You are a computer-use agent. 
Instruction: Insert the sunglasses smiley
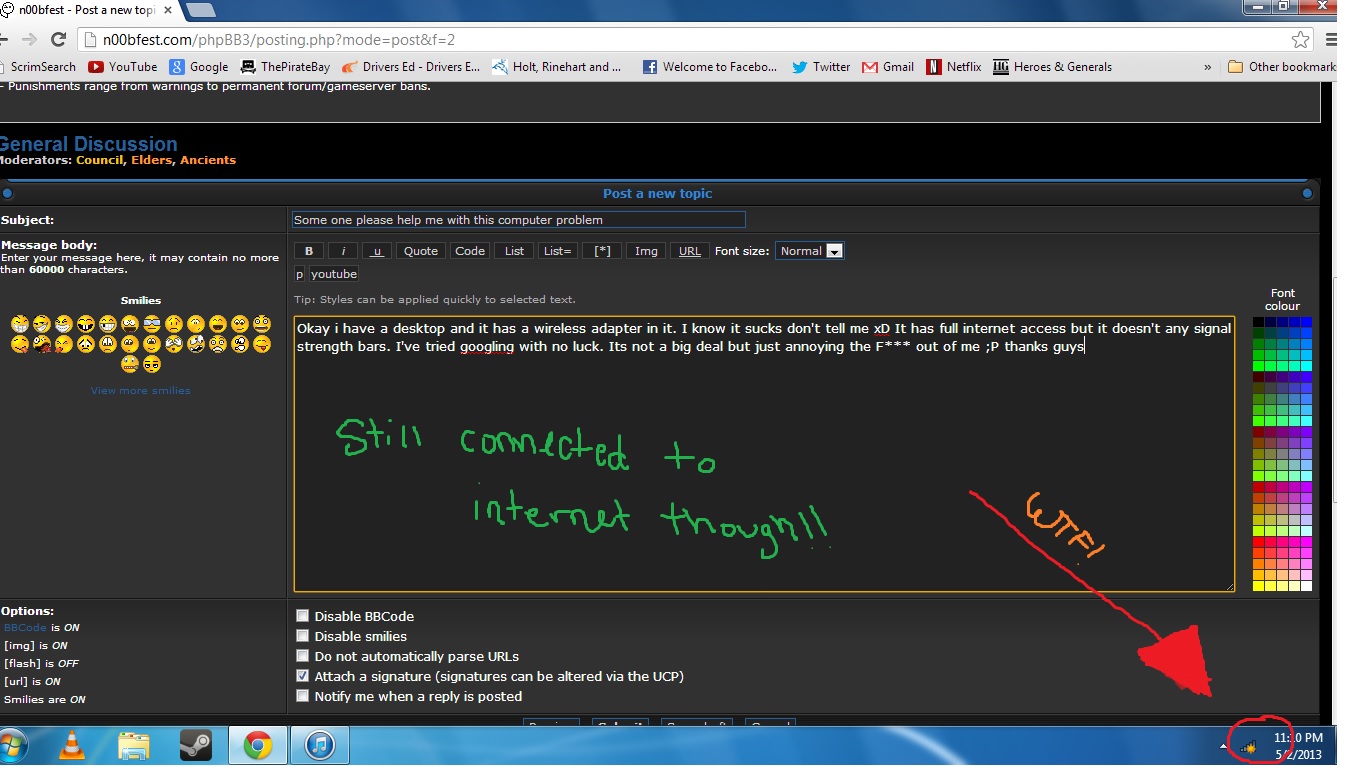click(151, 324)
